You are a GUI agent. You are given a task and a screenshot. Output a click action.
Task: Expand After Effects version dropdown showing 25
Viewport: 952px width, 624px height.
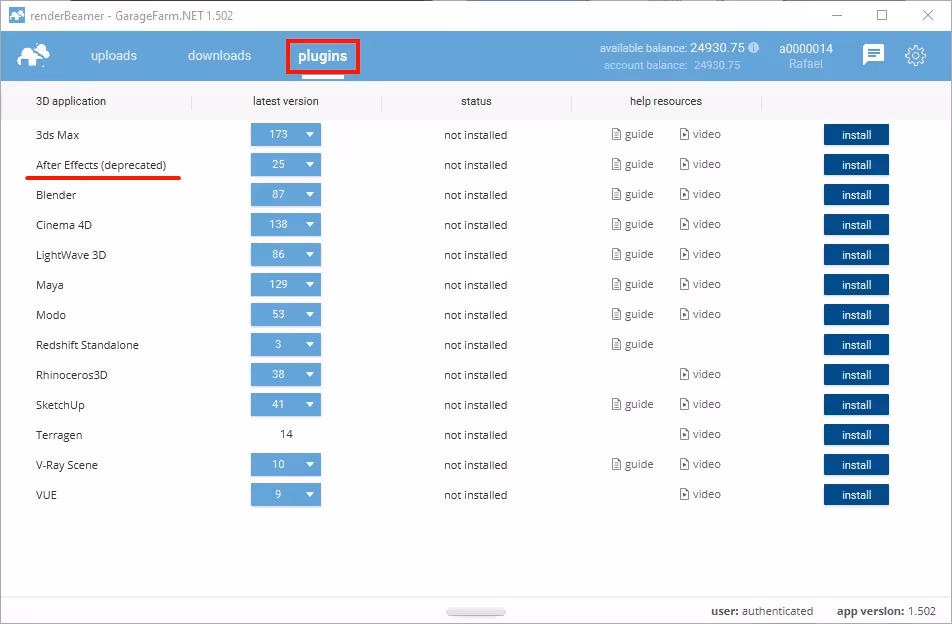pos(286,164)
